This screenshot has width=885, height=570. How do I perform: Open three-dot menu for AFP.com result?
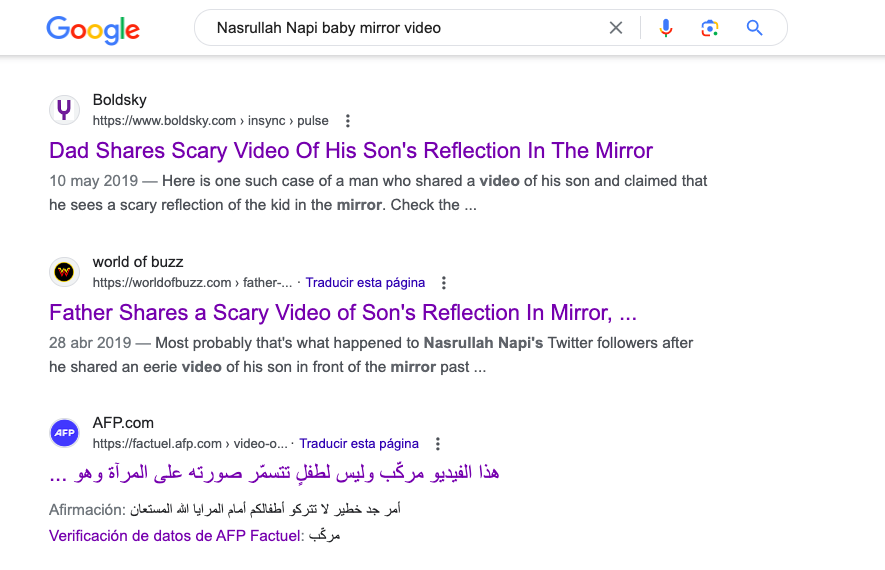point(437,444)
